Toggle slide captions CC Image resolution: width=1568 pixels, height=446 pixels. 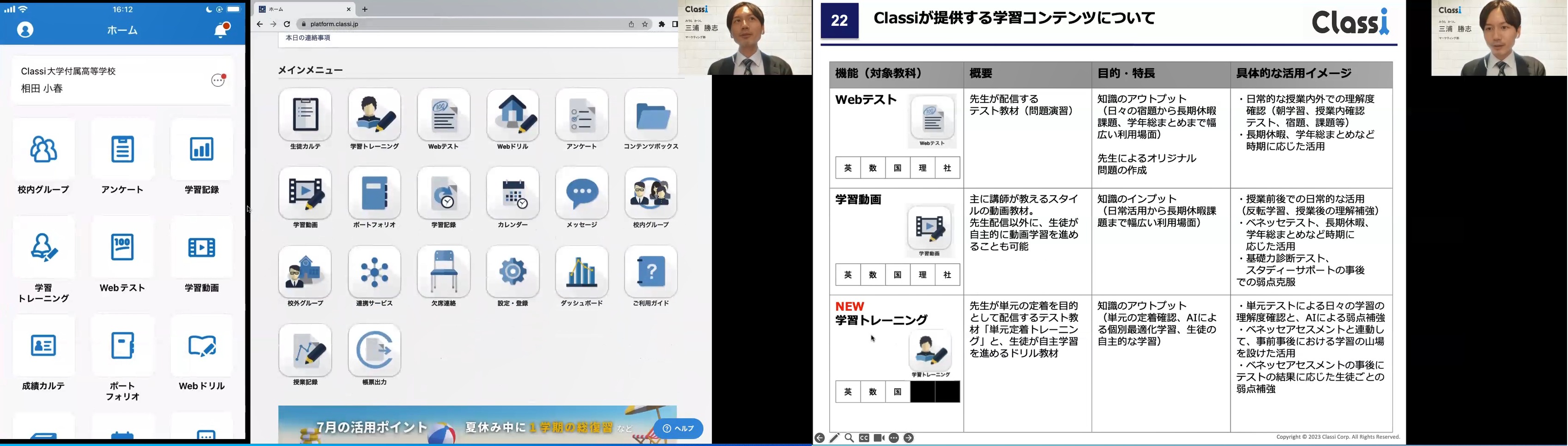864,438
